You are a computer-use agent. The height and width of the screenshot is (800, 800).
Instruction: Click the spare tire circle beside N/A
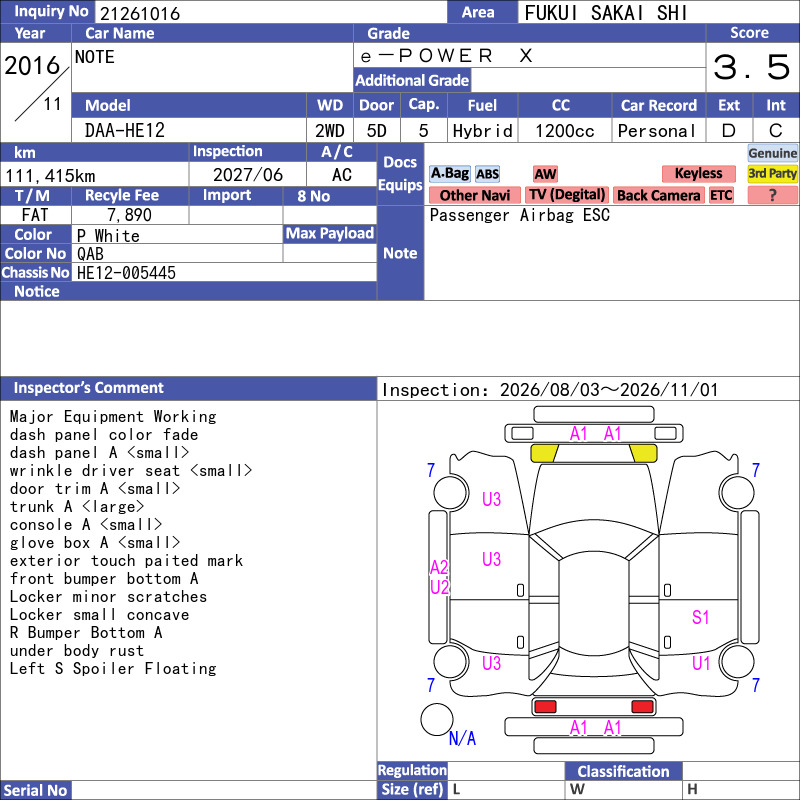pyautogui.click(x=437, y=719)
